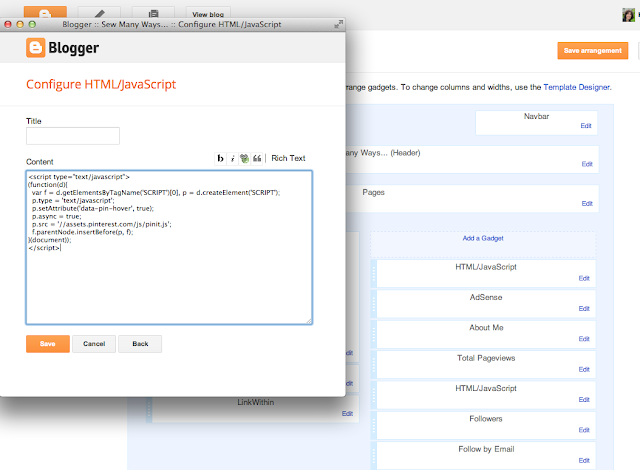This screenshot has width=640, height=470.
Task: Edit the first HTML/JavaScript gadget
Action: click(x=584, y=278)
